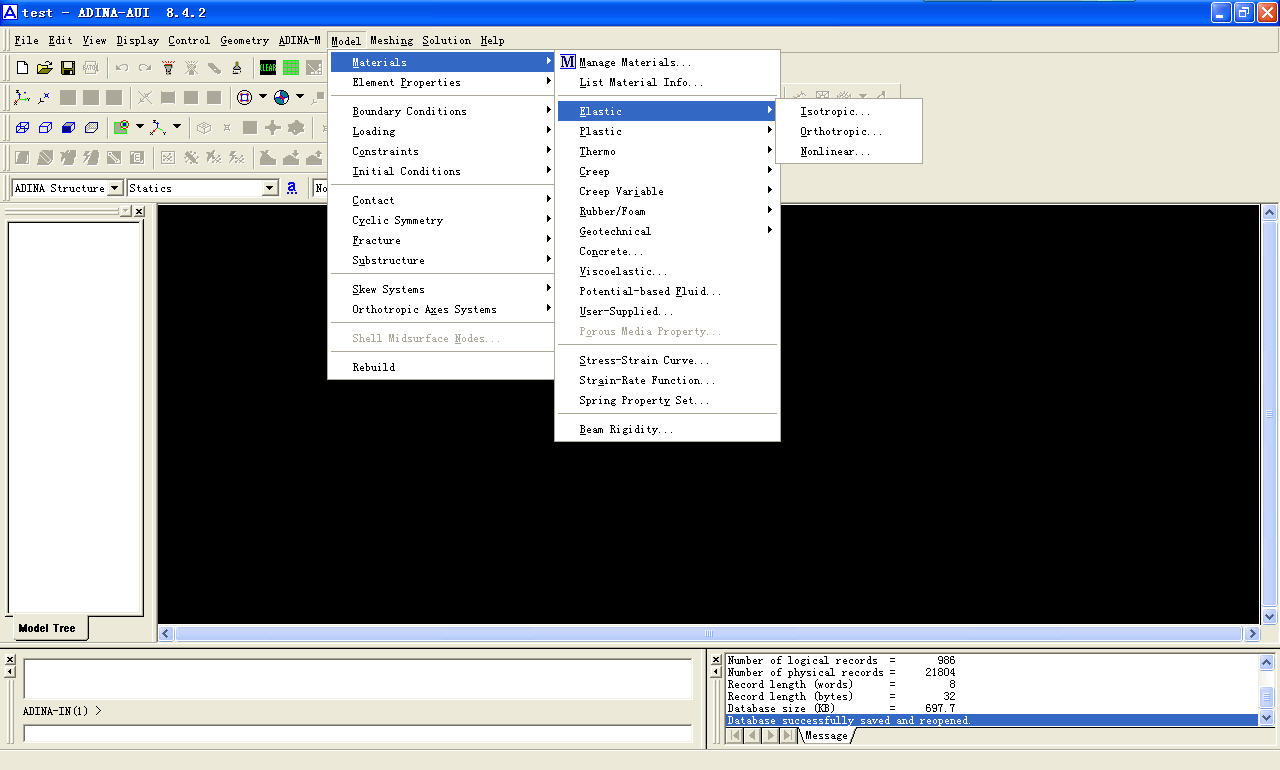
Task: Open the ADINA Structure program dropdown
Action: [115, 188]
